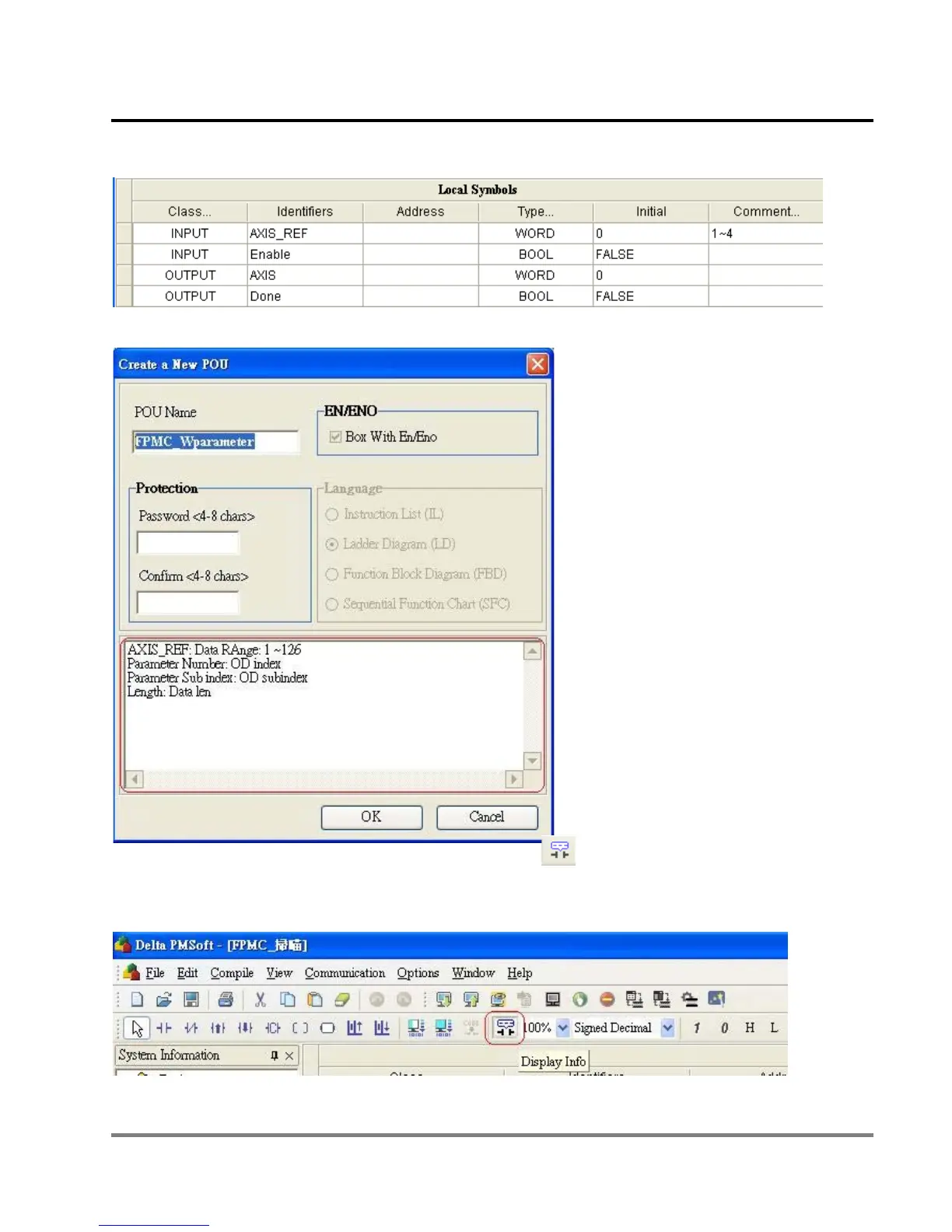Select the AXIS_REF identifier cell
Image resolution: width=952 pixels, height=1232 pixels.
(305, 233)
